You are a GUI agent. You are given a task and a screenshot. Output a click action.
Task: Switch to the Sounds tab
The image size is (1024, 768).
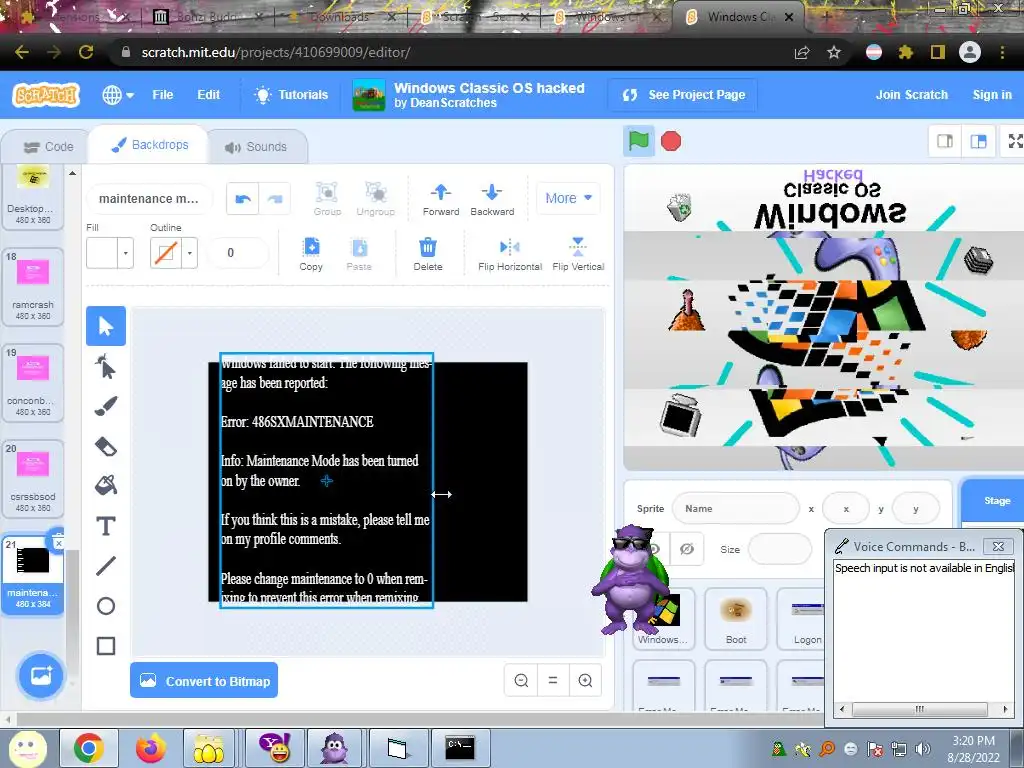pos(256,147)
